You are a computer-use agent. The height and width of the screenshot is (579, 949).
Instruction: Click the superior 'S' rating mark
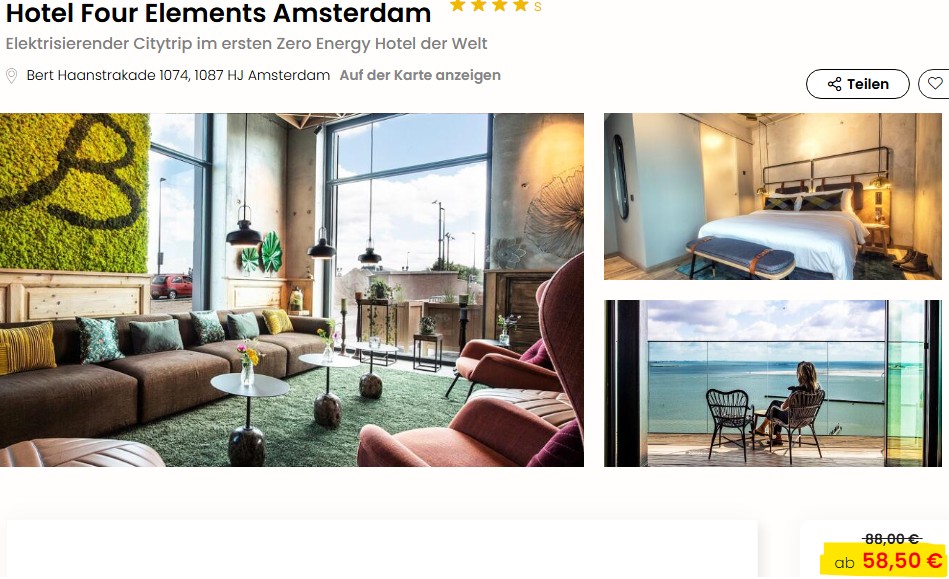[537, 7]
